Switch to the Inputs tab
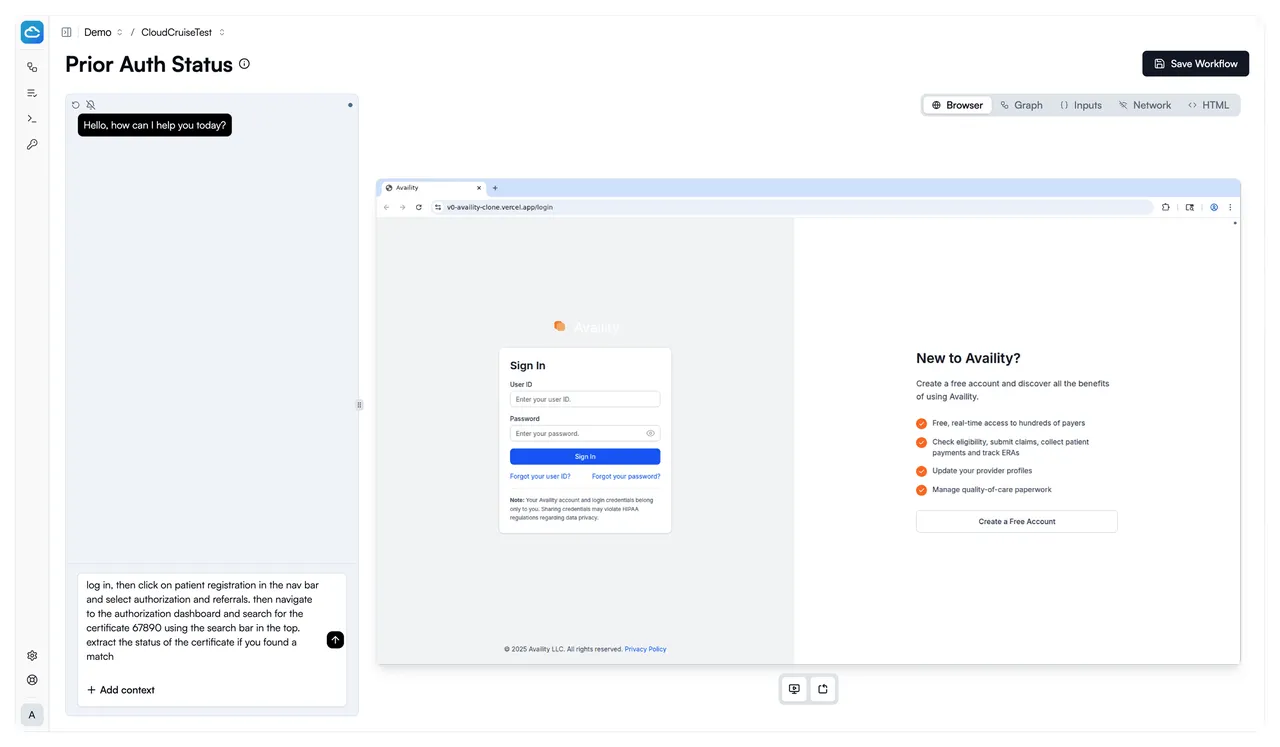1280x747 pixels. 1080,105
